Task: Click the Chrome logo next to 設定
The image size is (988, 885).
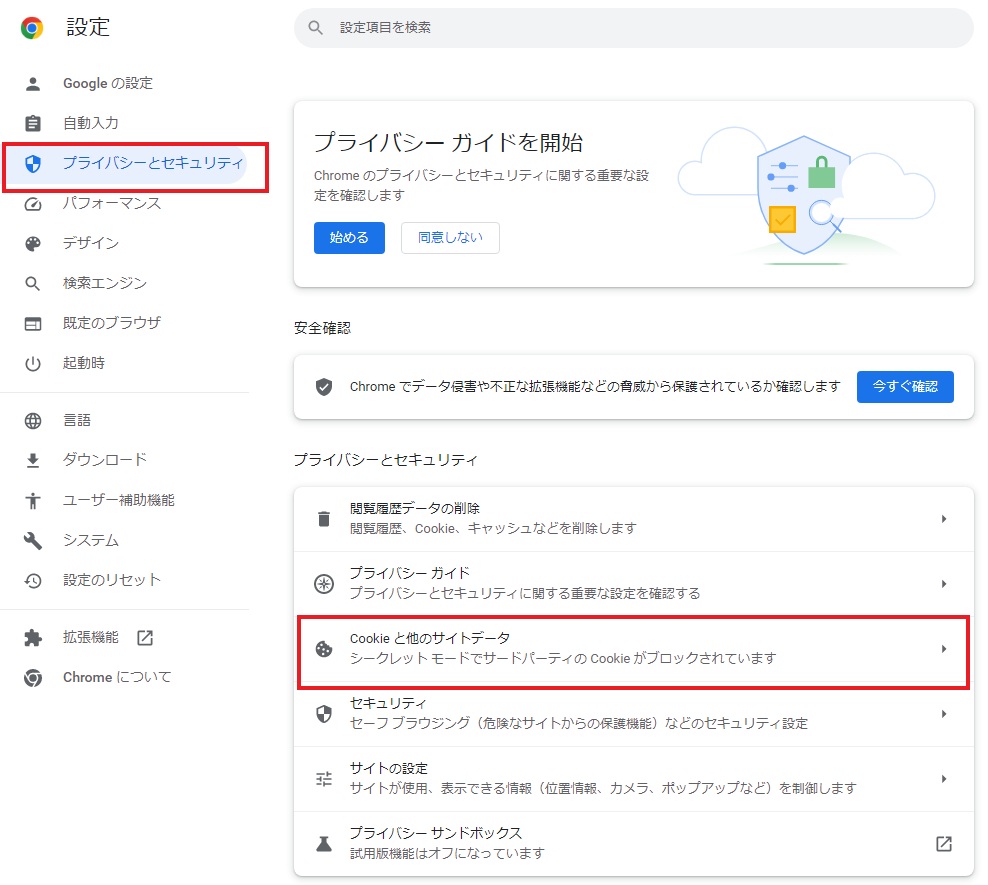Action: coord(32,28)
